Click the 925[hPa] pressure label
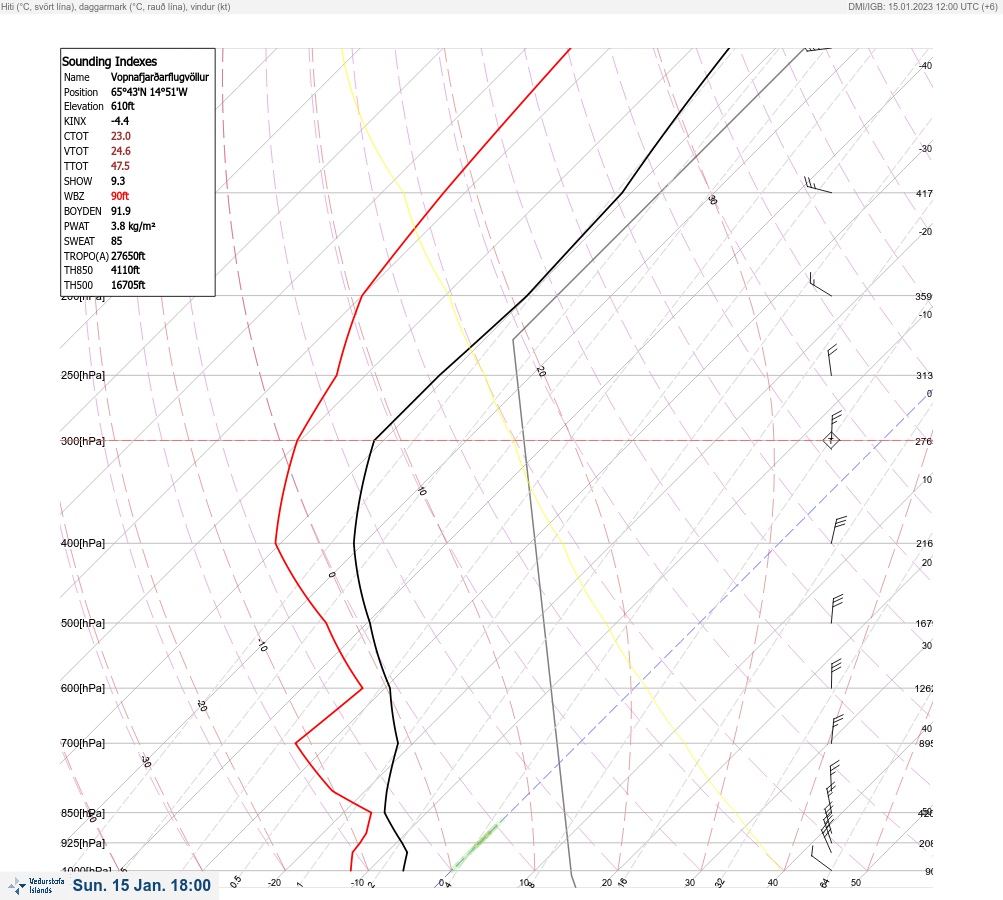The image size is (1003, 900). [x=83, y=843]
